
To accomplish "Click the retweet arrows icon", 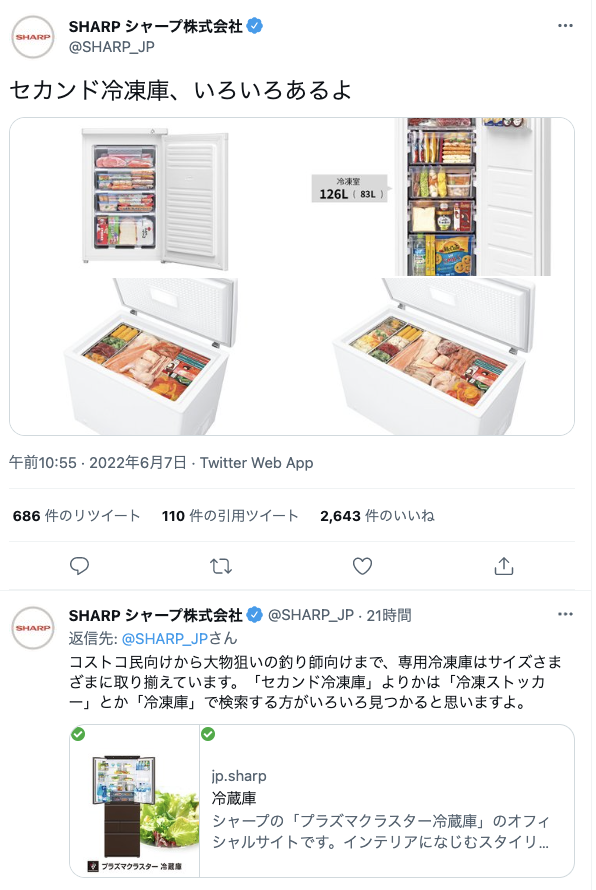I will (221, 566).
